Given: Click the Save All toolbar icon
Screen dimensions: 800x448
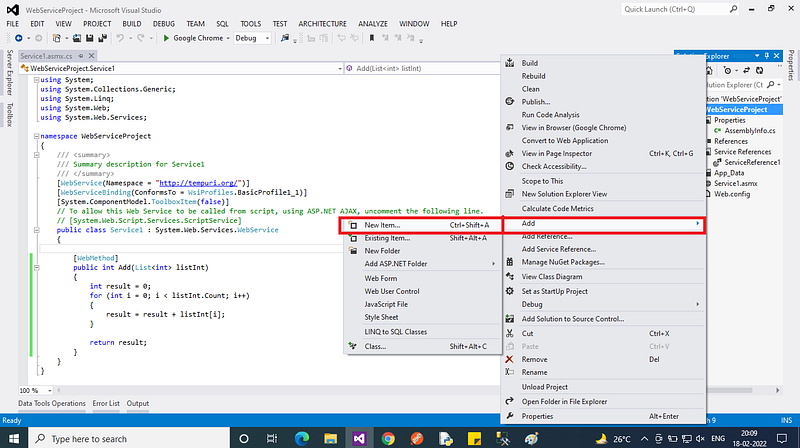Looking at the screenshot, I should [103, 38].
